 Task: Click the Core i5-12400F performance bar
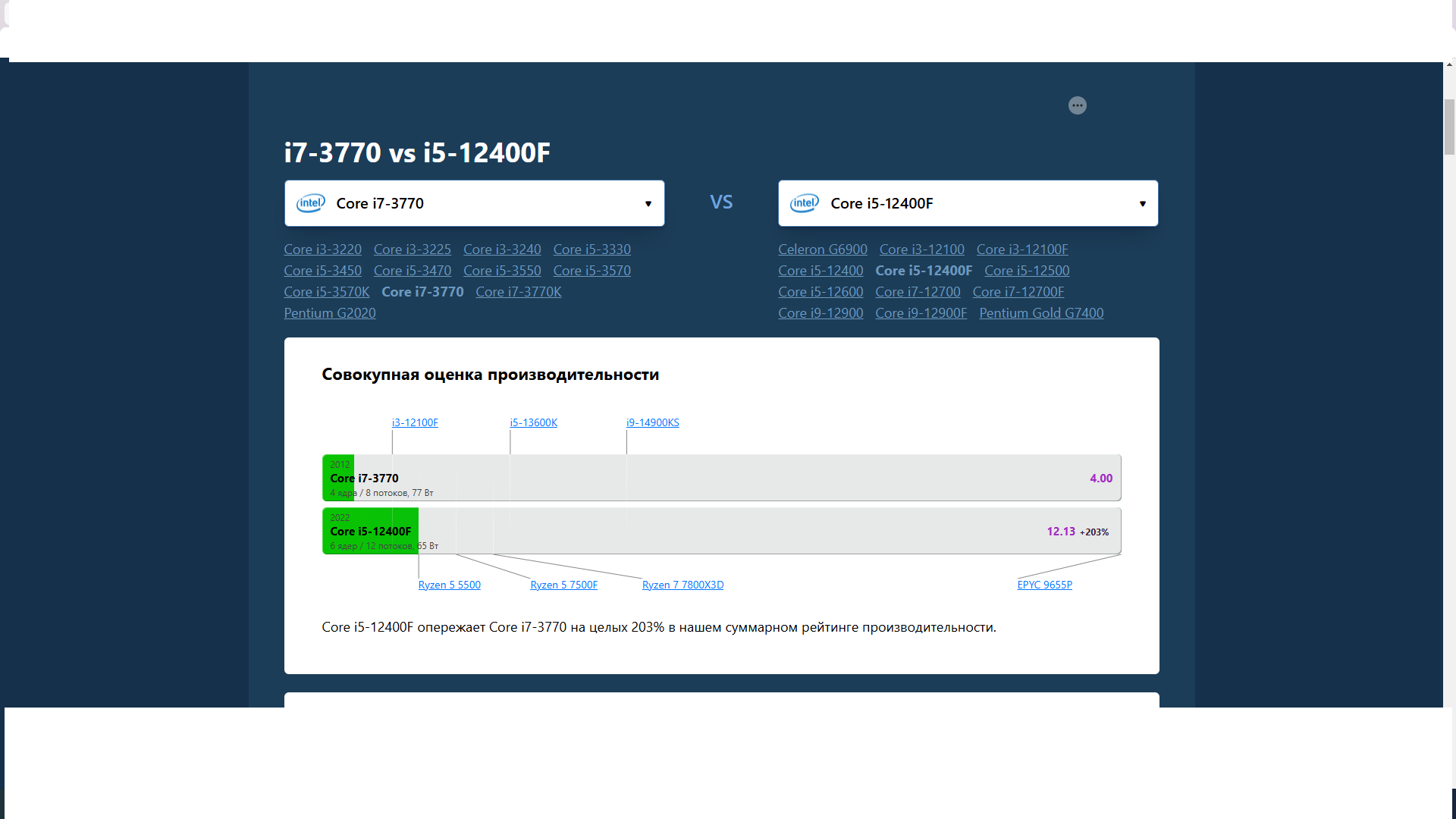721,531
